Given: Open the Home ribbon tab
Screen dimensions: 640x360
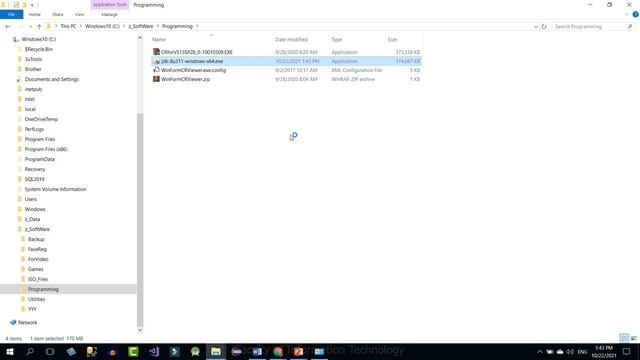Looking at the screenshot, I should 35,14.
